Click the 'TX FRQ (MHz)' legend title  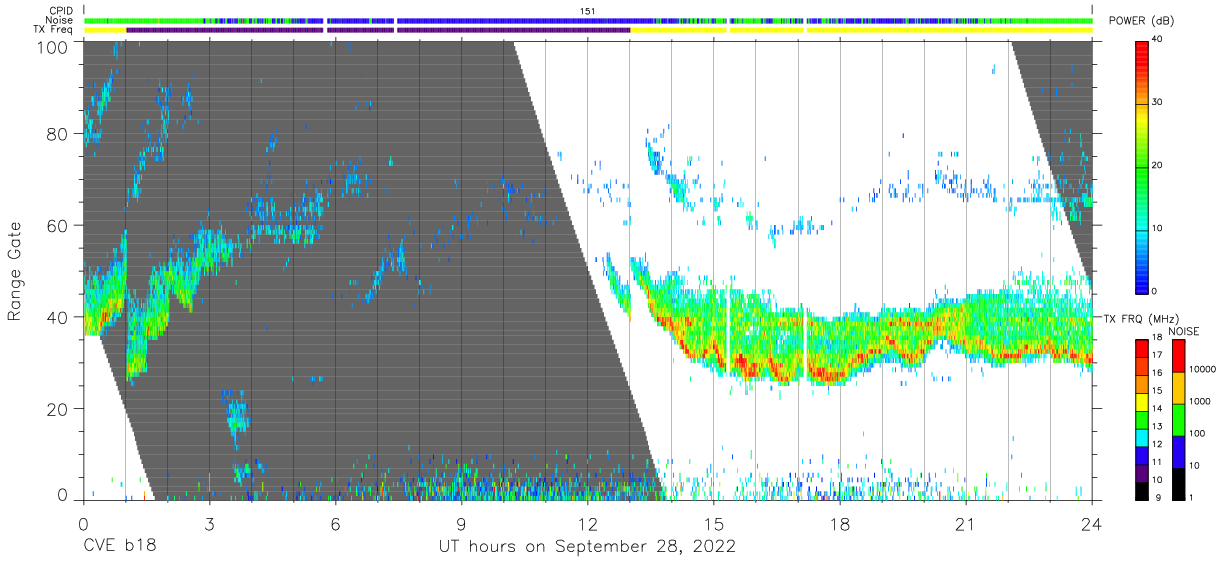1140,319
